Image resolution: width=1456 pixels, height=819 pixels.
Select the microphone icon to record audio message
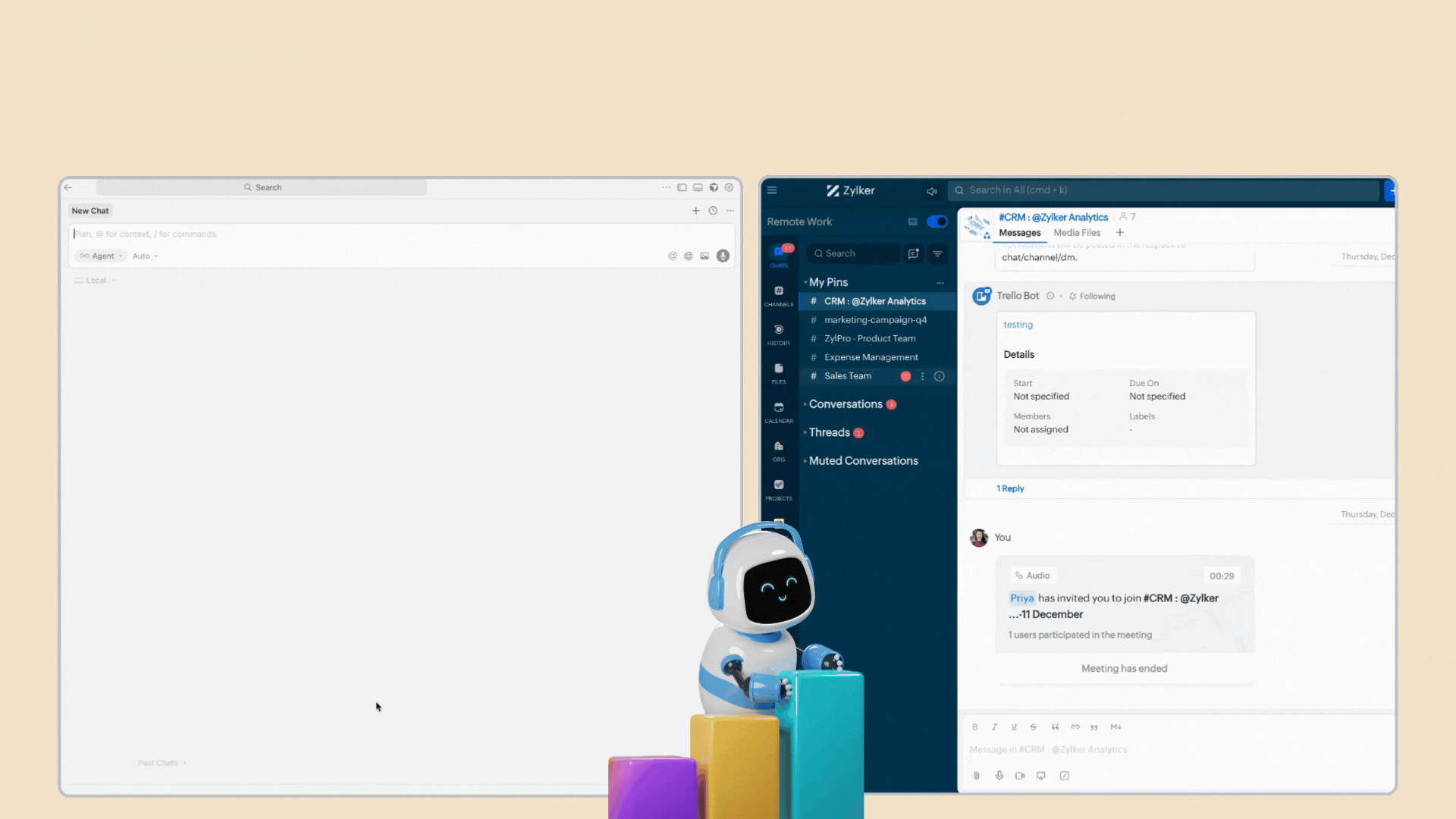(x=999, y=775)
